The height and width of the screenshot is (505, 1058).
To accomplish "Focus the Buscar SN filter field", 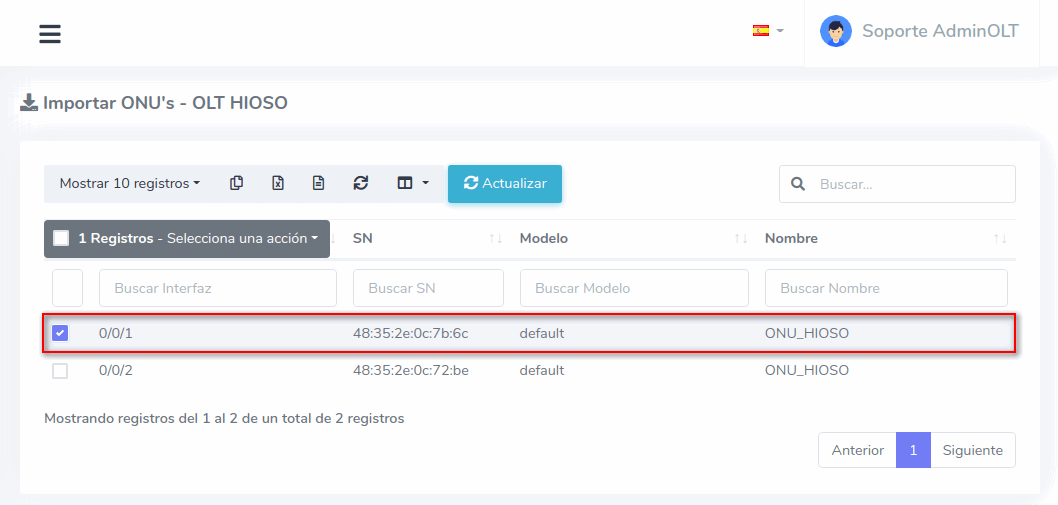I will pyautogui.click(x=428, y=288).
